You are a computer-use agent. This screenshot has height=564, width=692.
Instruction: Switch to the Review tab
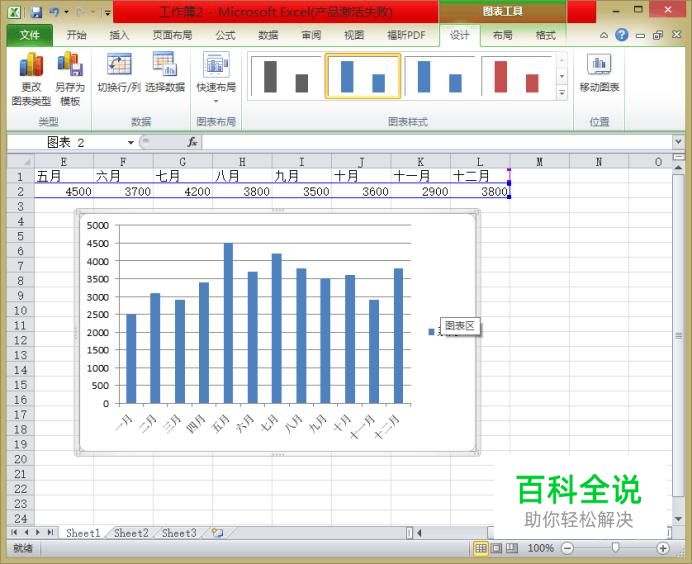pos(311,35)
